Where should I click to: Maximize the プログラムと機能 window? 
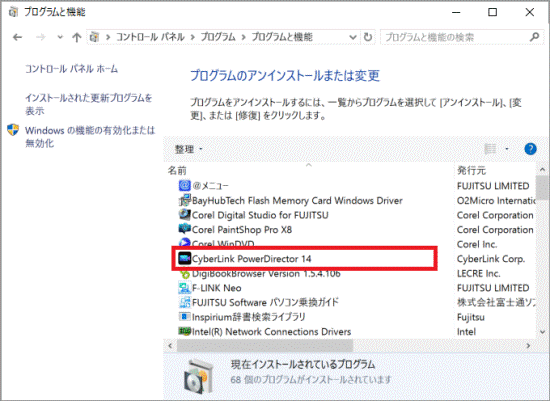click(x=492, y=12)
